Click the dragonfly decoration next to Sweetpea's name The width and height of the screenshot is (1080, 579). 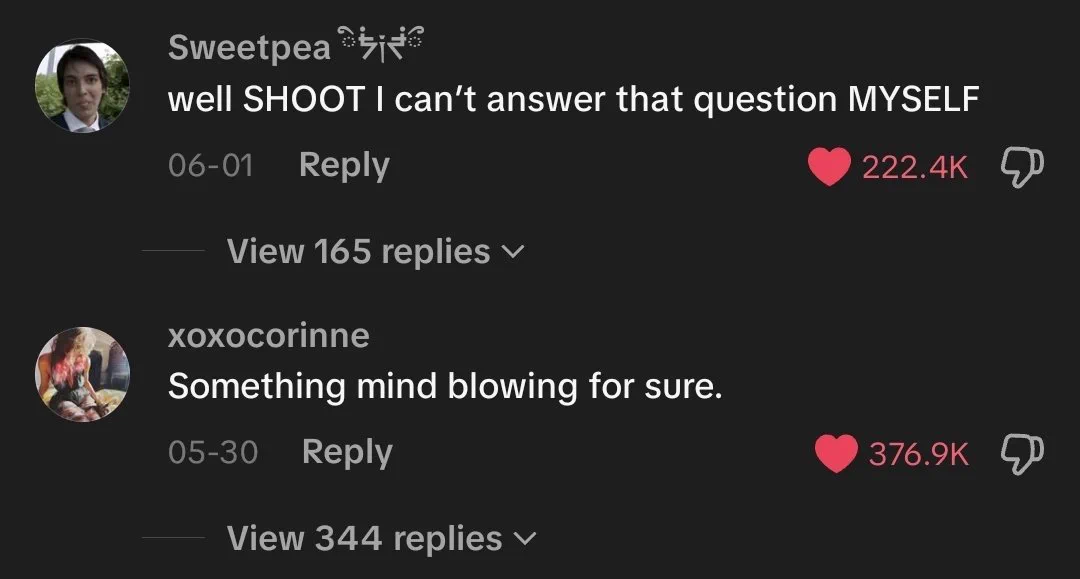pyautogui.click(x=380, y=44)
